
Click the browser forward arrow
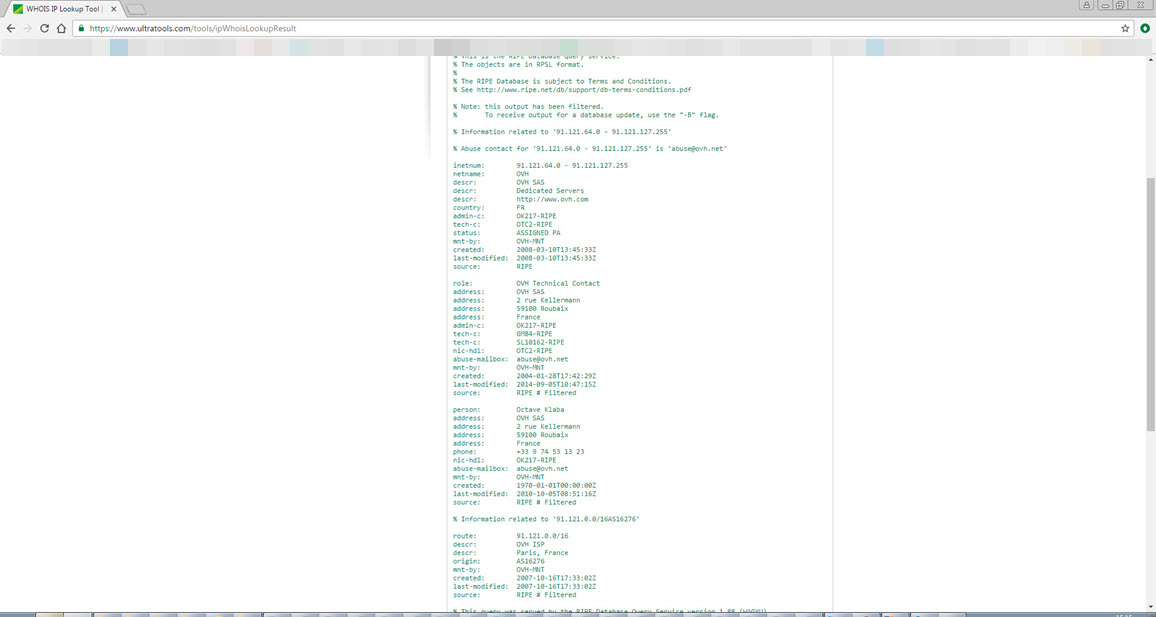tap(28, 28)
